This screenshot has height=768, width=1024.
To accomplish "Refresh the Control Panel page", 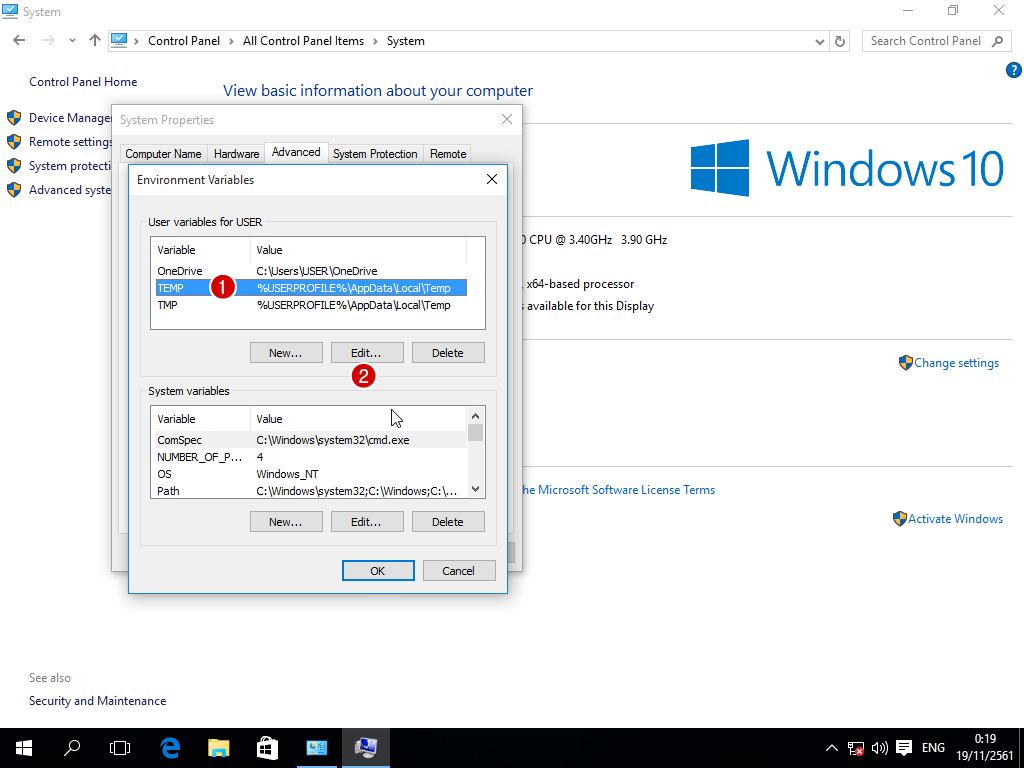I will (840, 41).
